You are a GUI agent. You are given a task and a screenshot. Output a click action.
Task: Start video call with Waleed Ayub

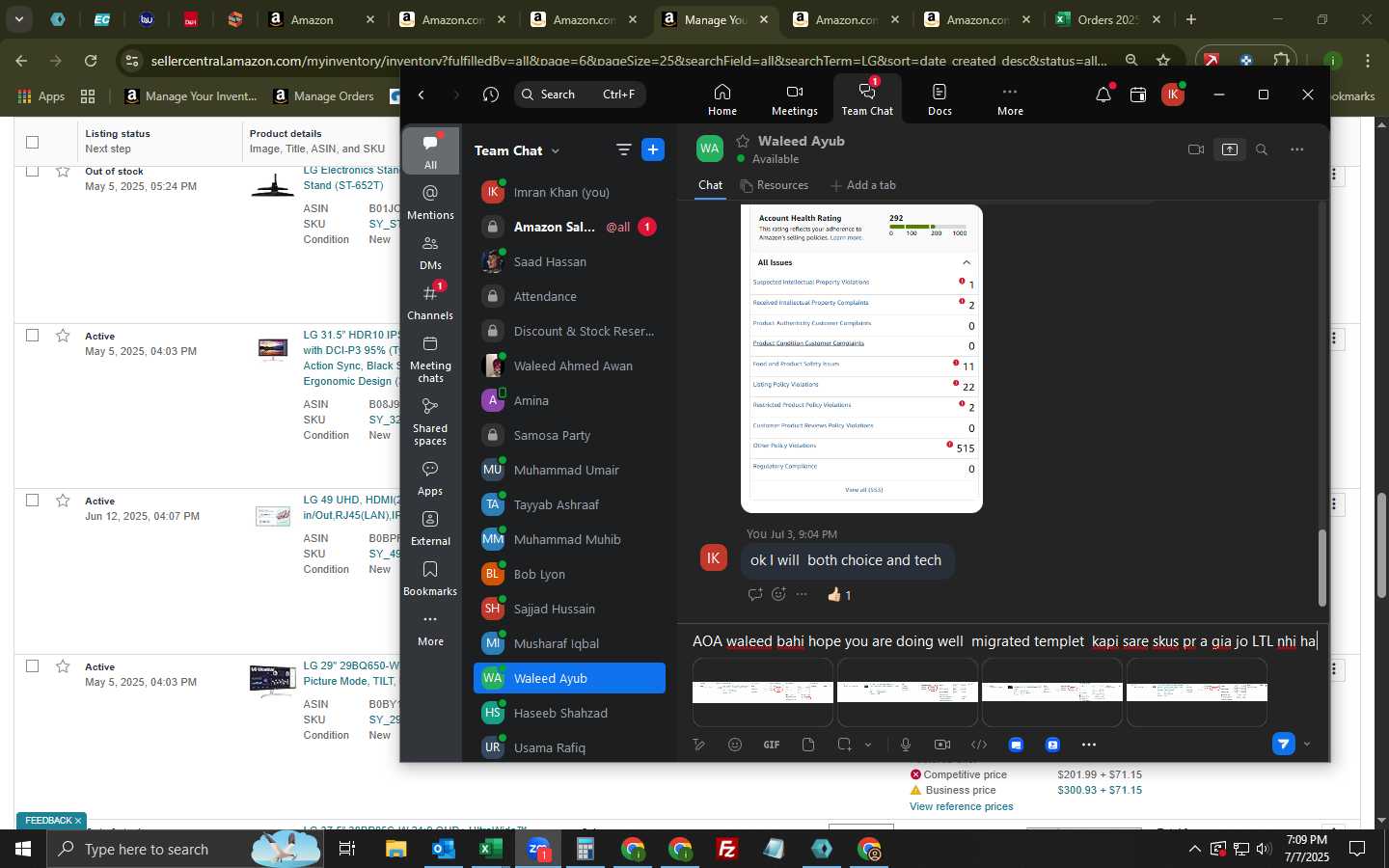(1196, 149)
